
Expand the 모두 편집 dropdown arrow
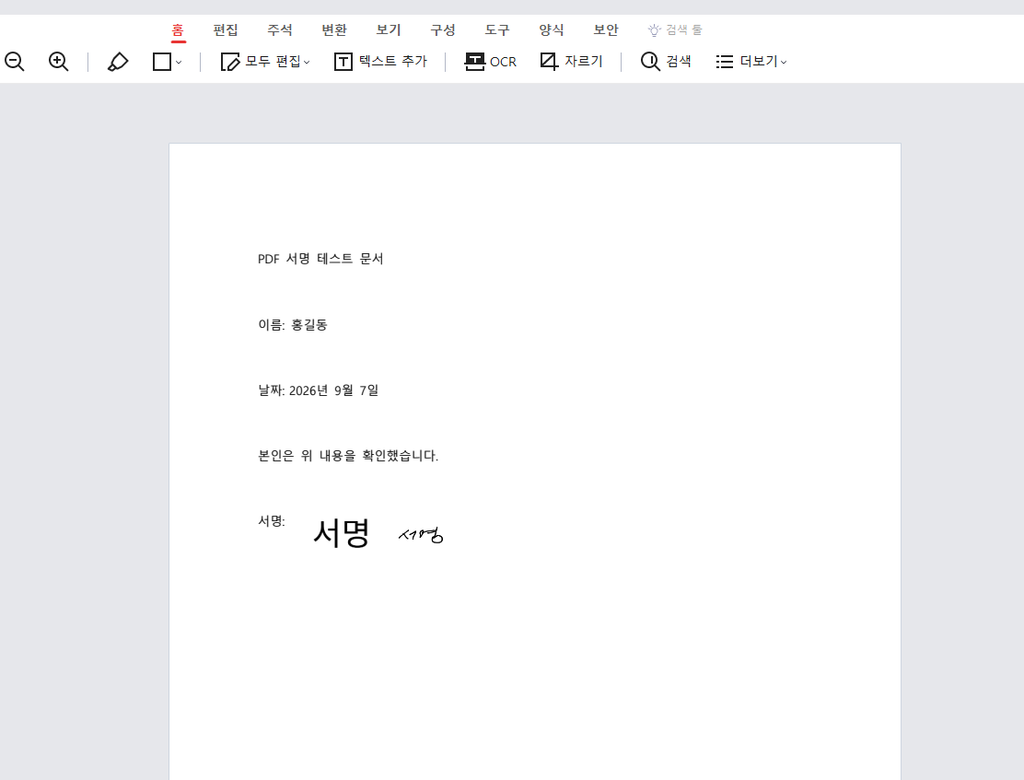307,62
